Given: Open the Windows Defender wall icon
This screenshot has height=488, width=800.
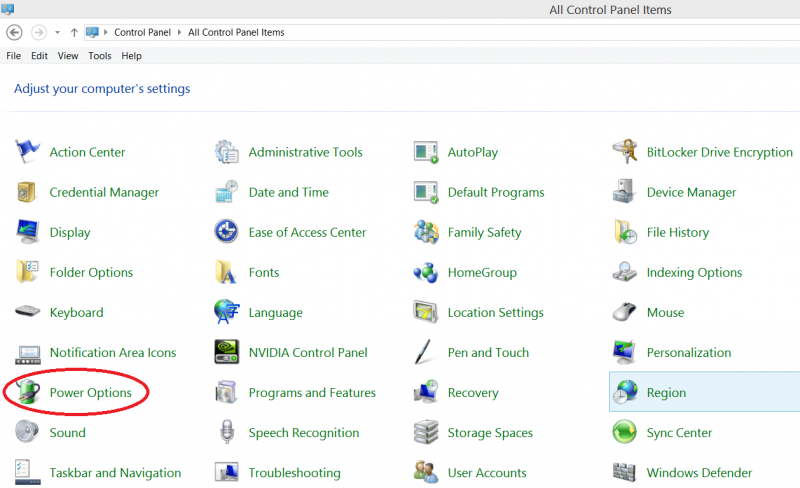Looking at the screenshot, I should click(x=624, y=472).
